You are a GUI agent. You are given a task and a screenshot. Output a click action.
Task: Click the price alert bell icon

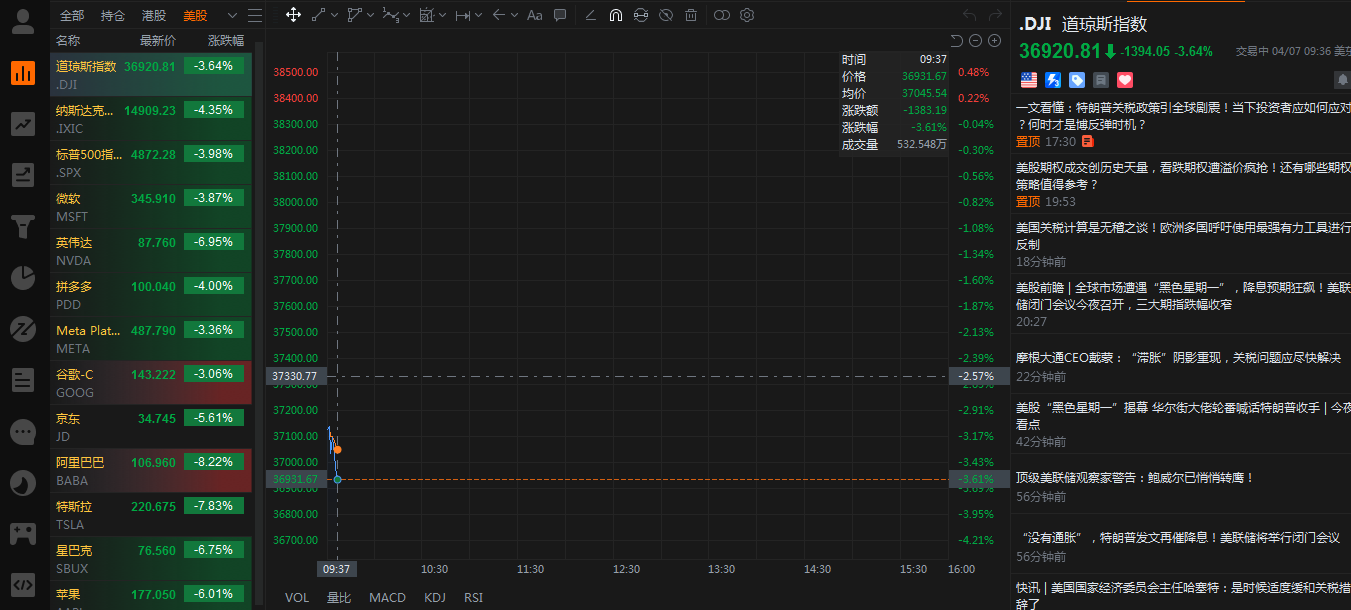(1341, 79)
